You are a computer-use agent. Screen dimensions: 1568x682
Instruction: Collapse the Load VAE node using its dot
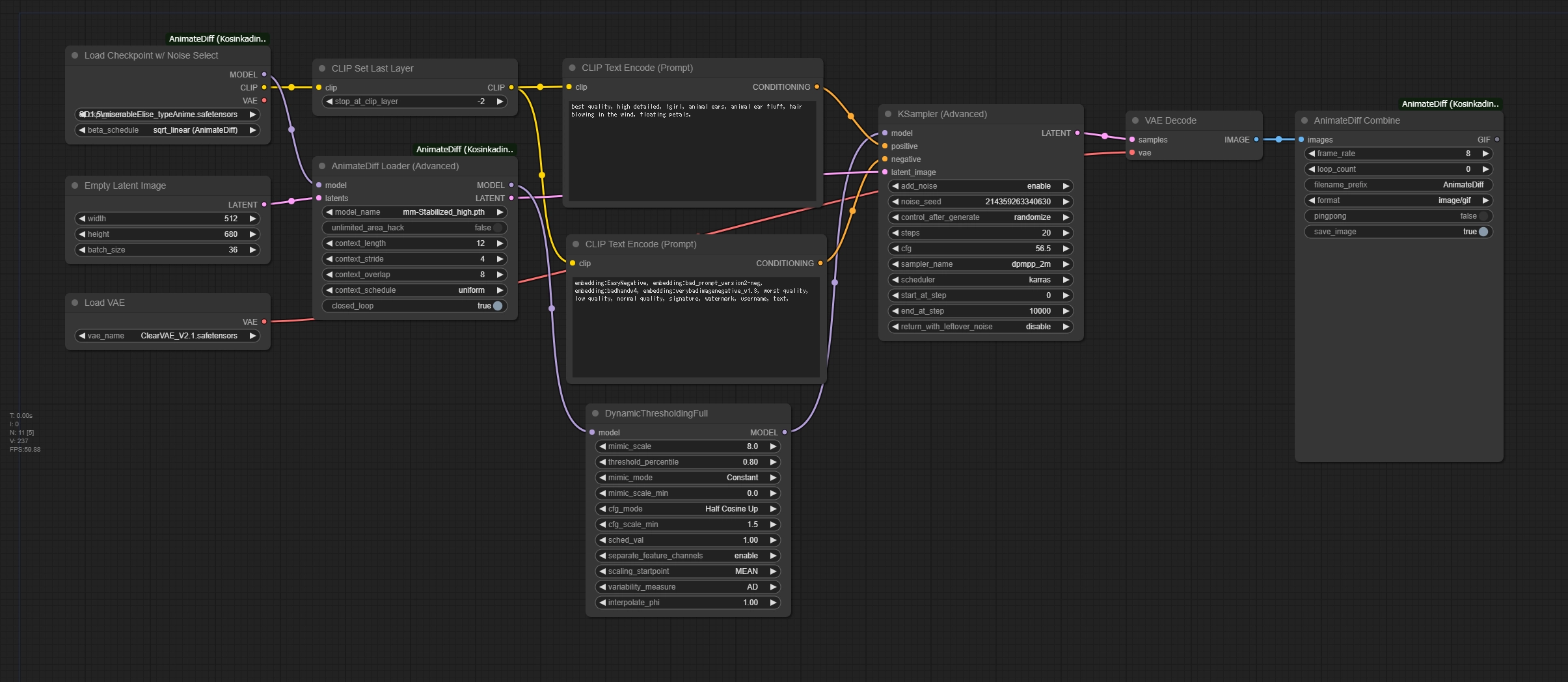[75, 303]
